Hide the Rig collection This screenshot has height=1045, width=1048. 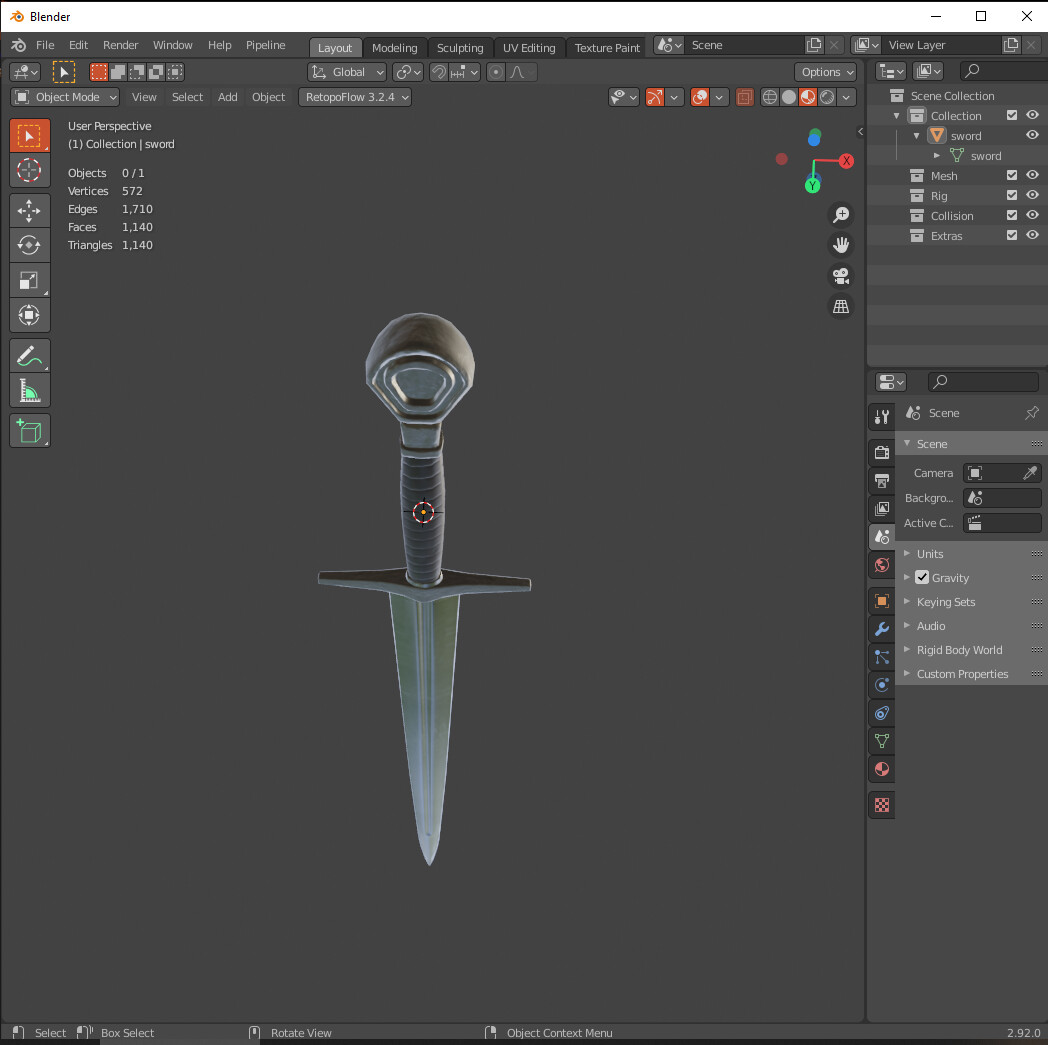tap(1032, 195)
